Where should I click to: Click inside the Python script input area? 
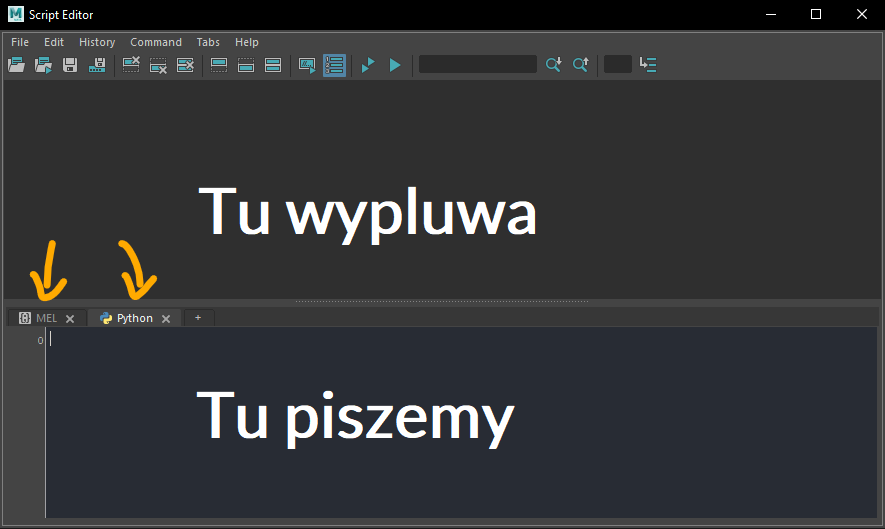click(461, 422)
